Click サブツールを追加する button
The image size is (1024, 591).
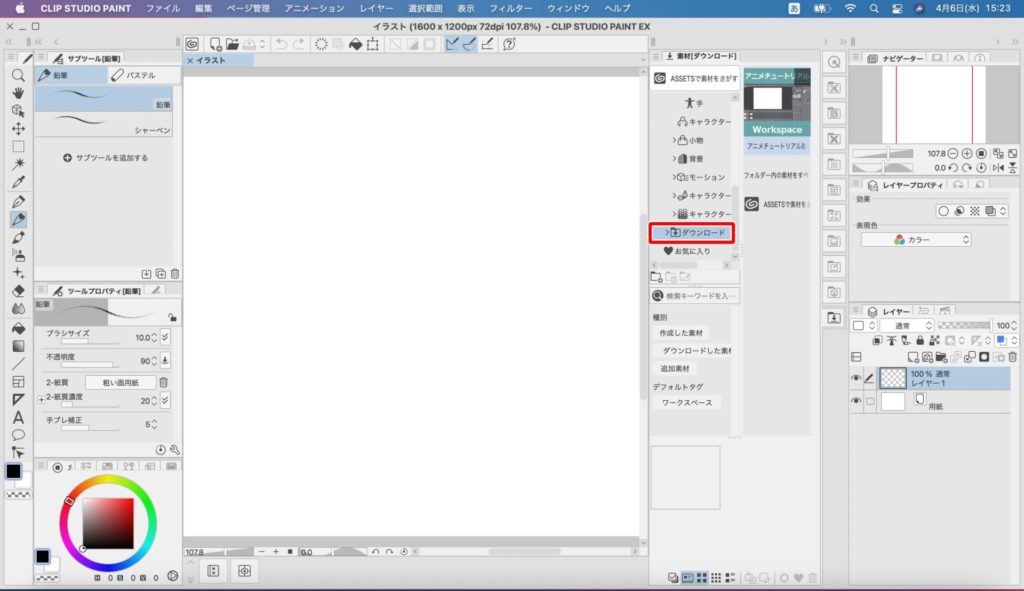click(106, 158)
